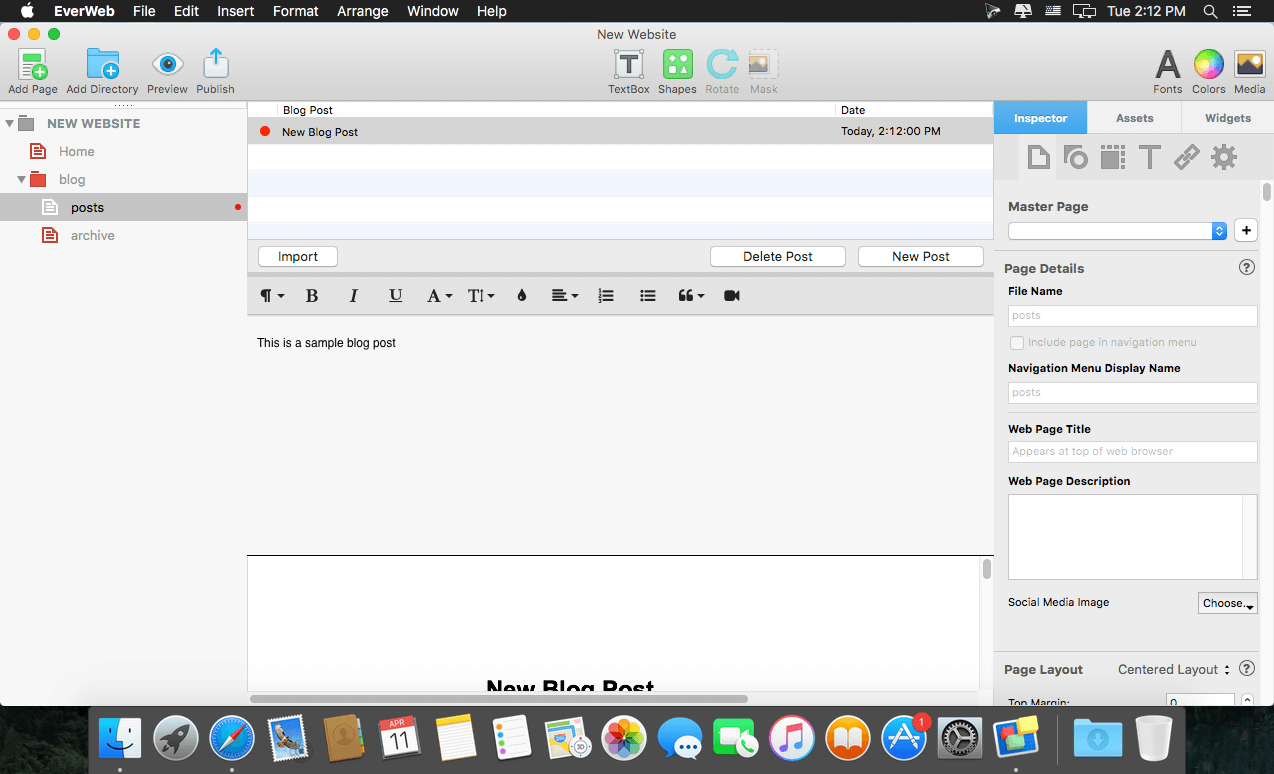Open the Fonts panel
Screen dimensions: 1274x774
point(1167,66)
